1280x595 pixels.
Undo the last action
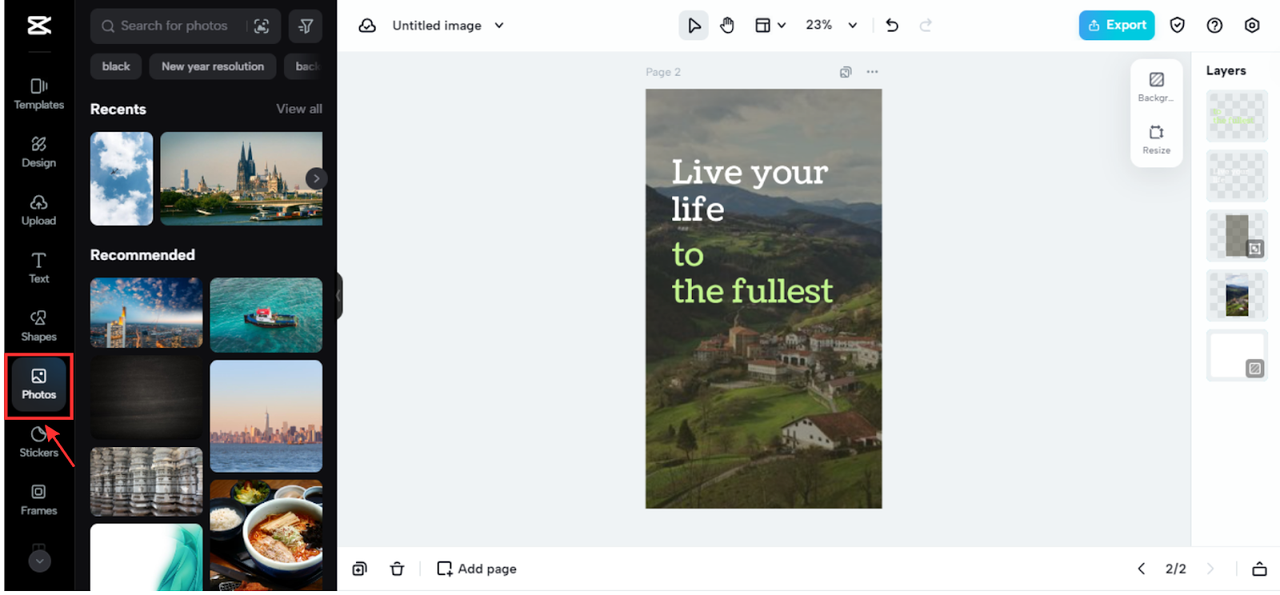point(892,26)
